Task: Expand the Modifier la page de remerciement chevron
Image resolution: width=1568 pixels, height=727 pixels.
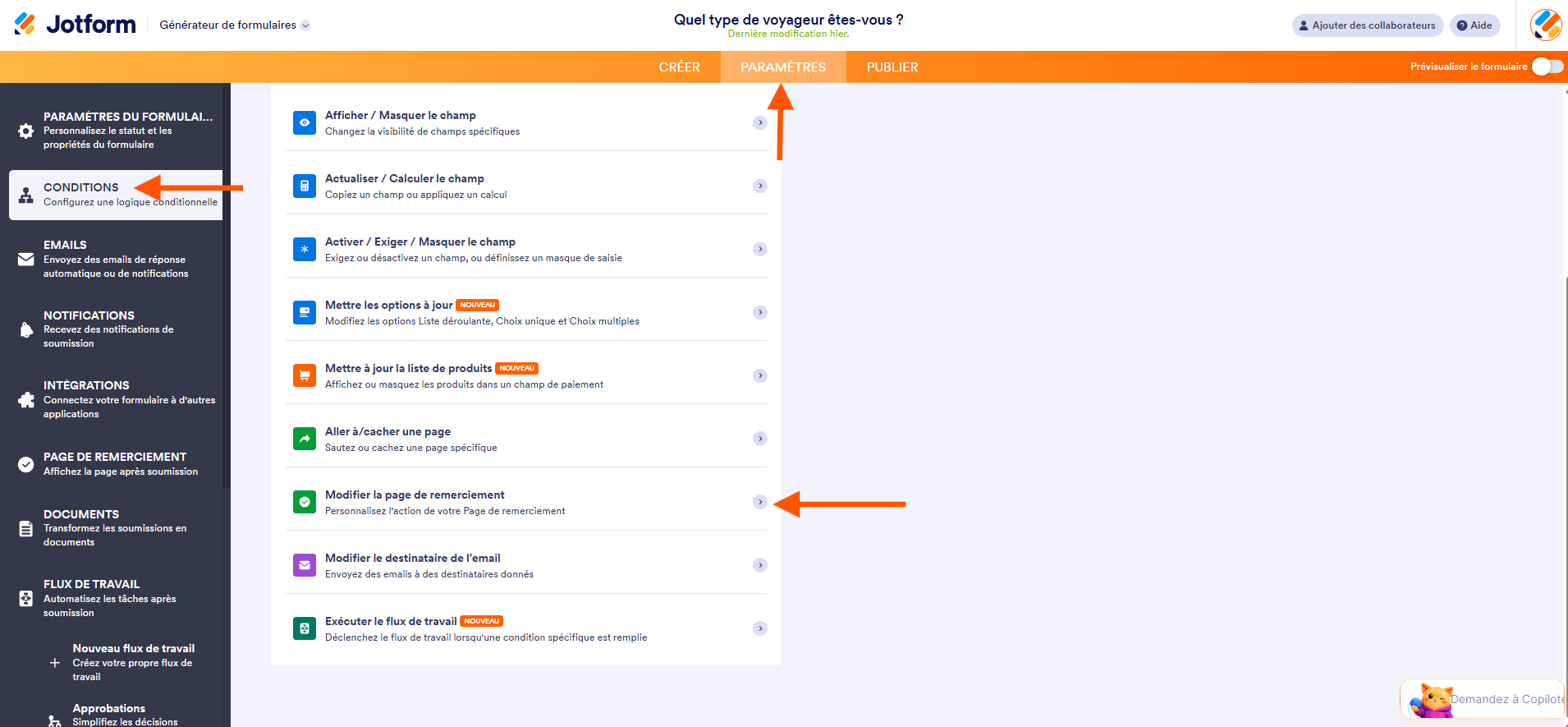Action: 760,502
